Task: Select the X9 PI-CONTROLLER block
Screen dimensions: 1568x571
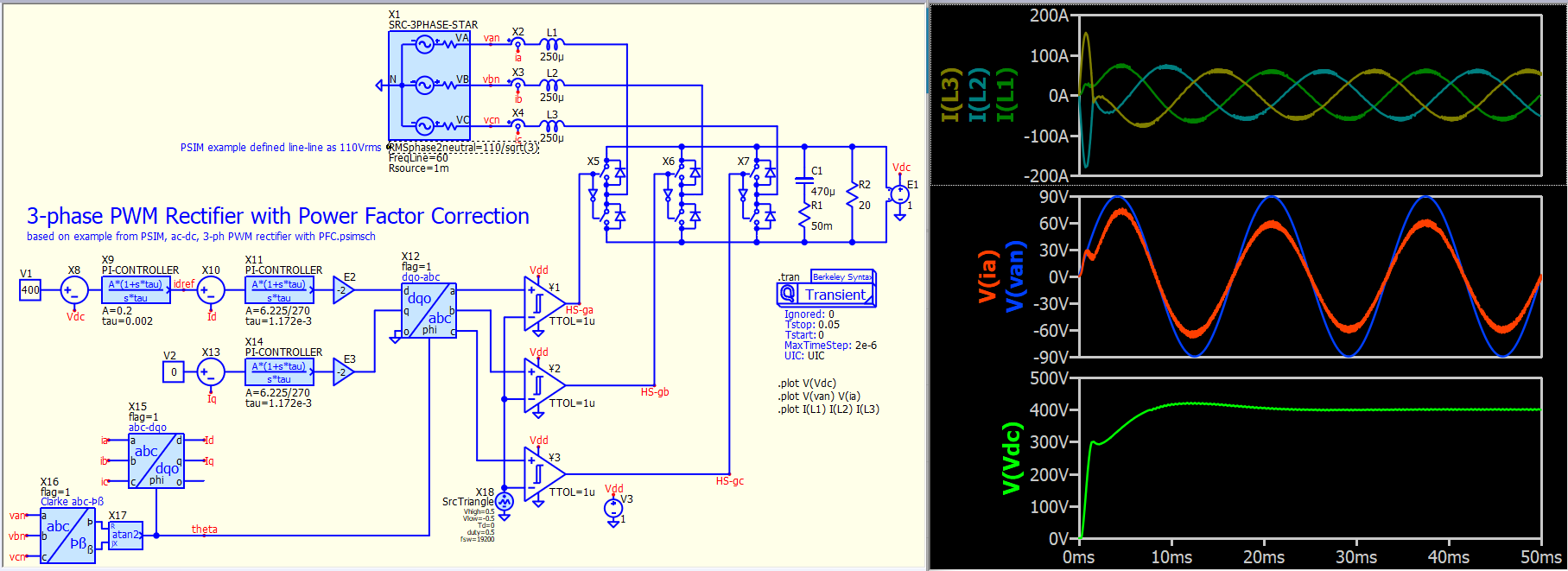Action: click(x=136, y=290)
